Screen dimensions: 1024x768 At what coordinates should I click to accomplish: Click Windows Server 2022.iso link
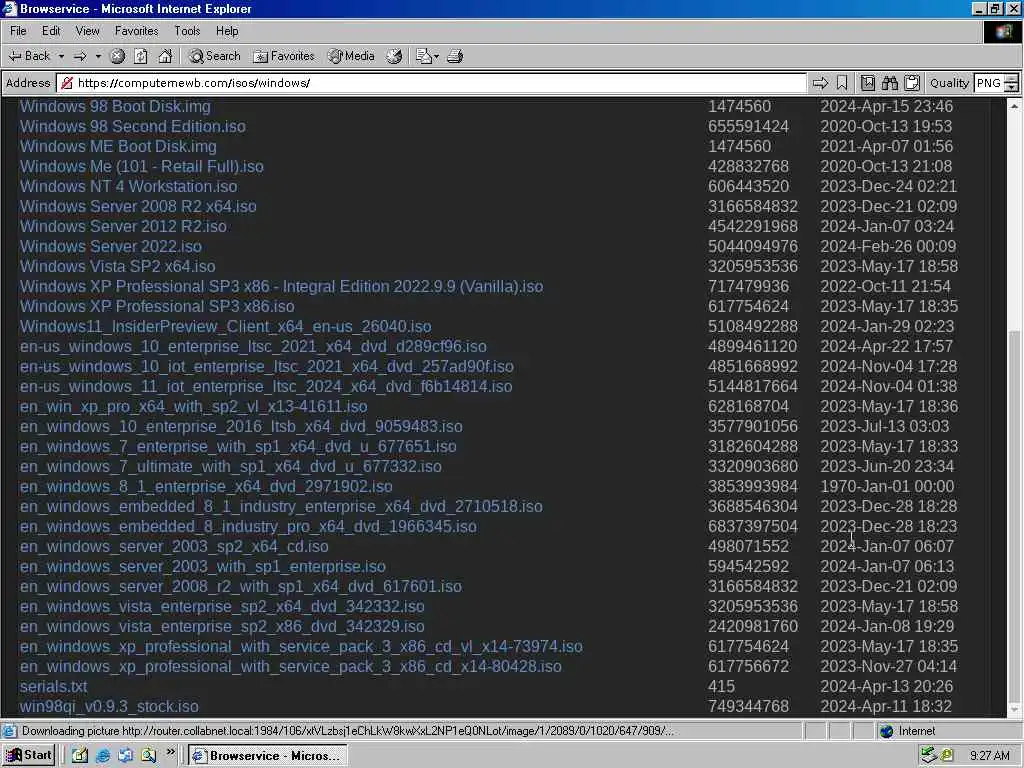point(110,247)
